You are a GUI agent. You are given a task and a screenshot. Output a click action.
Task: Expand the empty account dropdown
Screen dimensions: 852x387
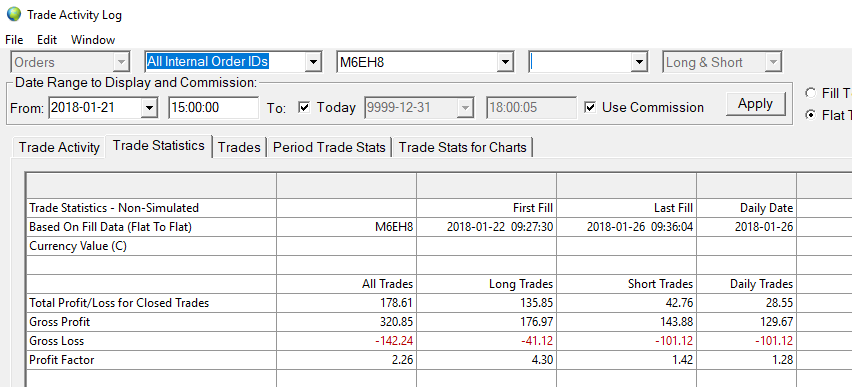click(639, 63)
